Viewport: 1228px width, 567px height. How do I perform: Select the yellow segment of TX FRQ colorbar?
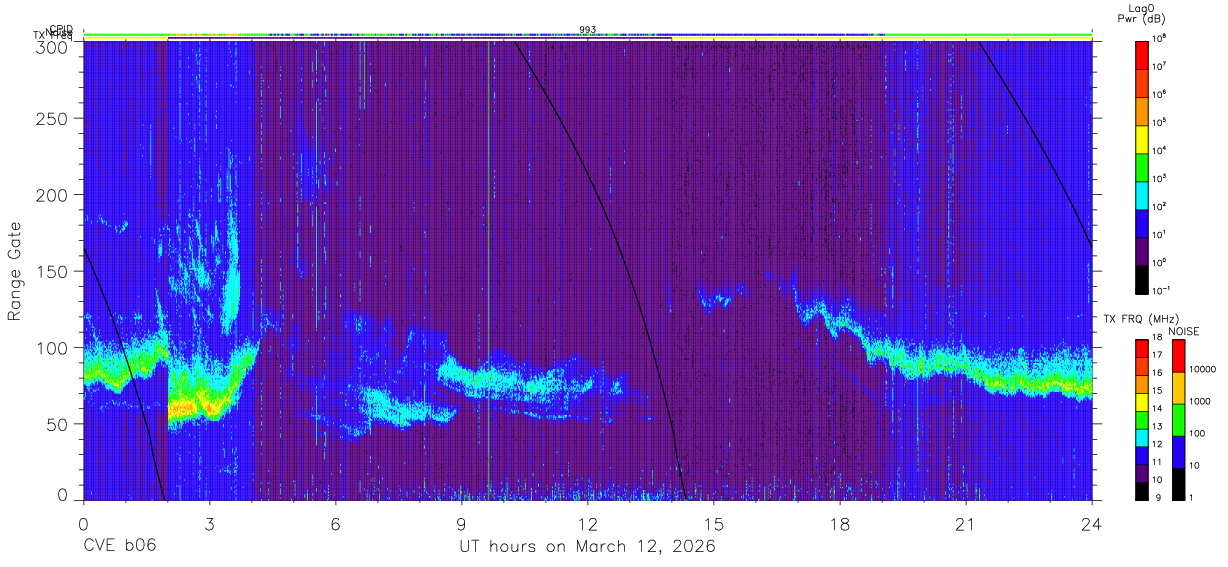1142,401
